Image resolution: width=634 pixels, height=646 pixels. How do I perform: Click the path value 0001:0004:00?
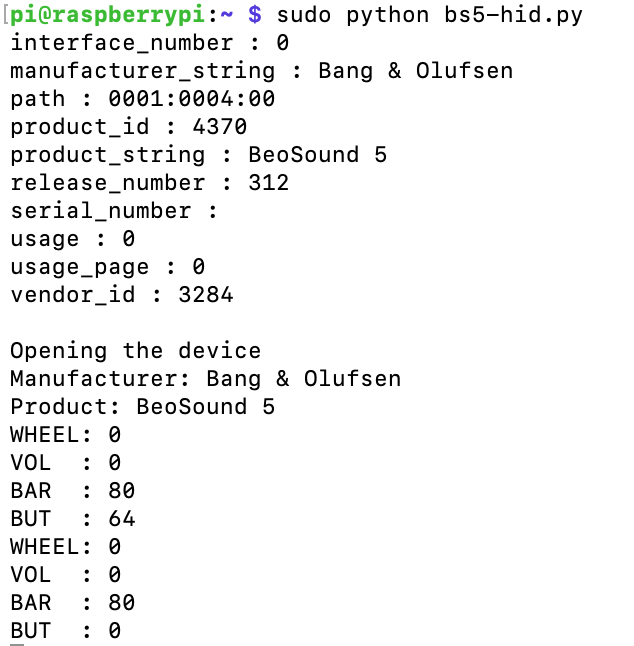point(191,99)
